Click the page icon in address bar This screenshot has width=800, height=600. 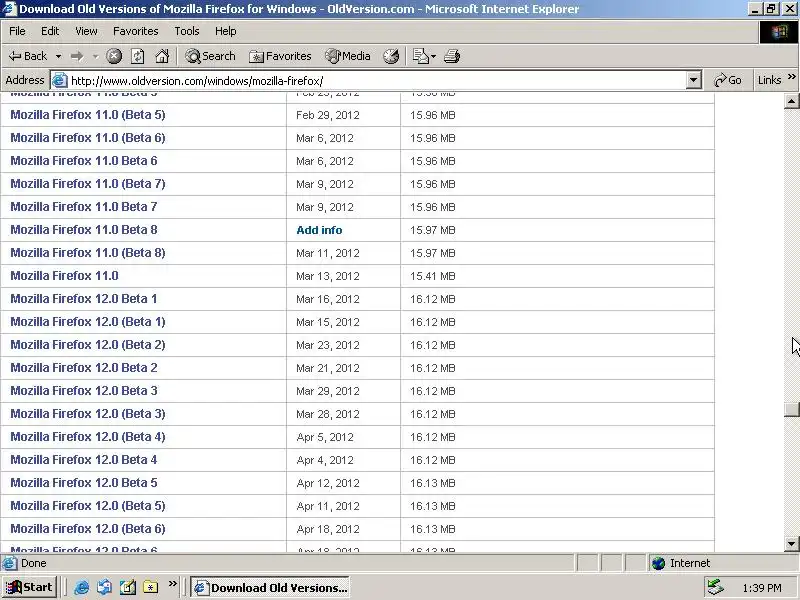[x=60, y=80]
